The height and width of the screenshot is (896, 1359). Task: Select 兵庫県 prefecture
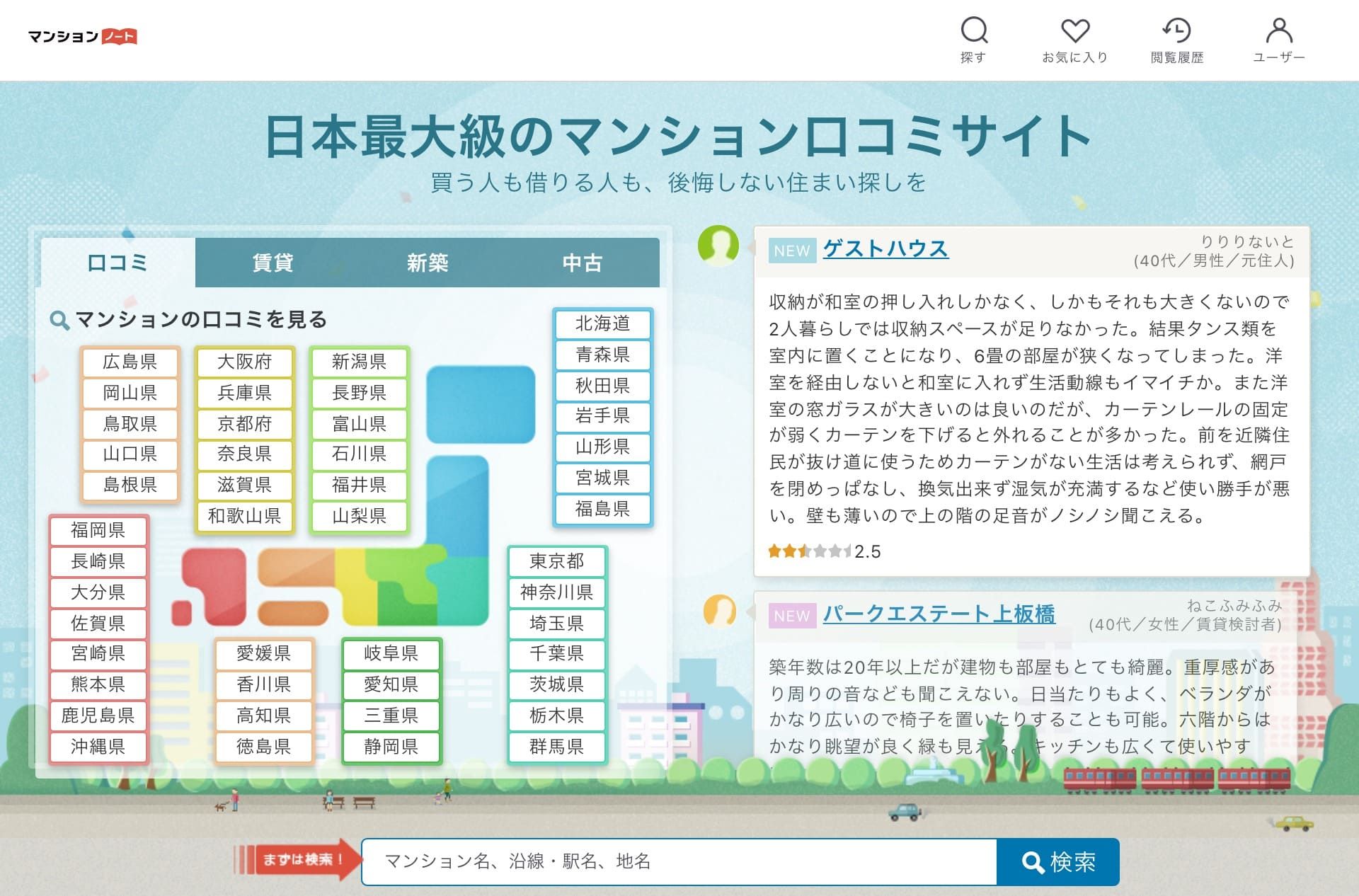click(244, 393)
